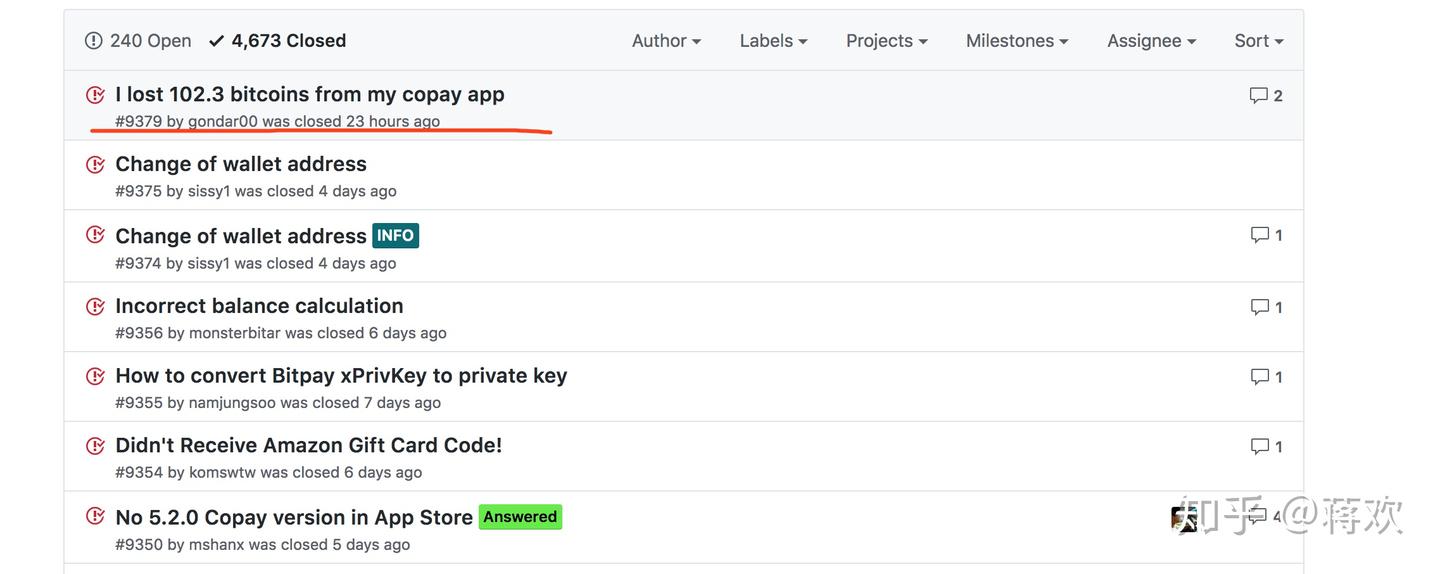1440x574 pixels.
Task: Click comment bubble icon on issue #9379
Action: [1258, 96]
